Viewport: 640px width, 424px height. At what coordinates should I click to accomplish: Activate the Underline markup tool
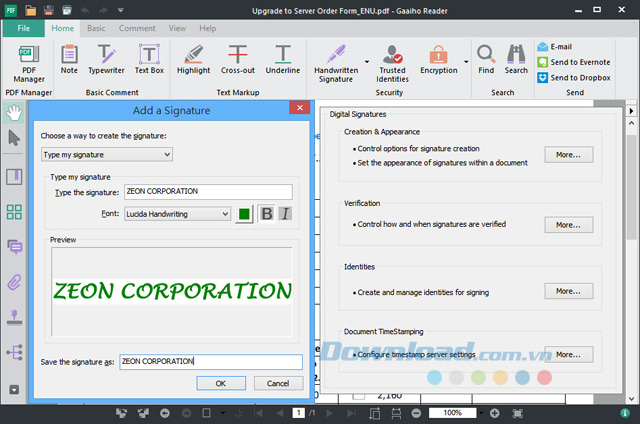(282, 60)
